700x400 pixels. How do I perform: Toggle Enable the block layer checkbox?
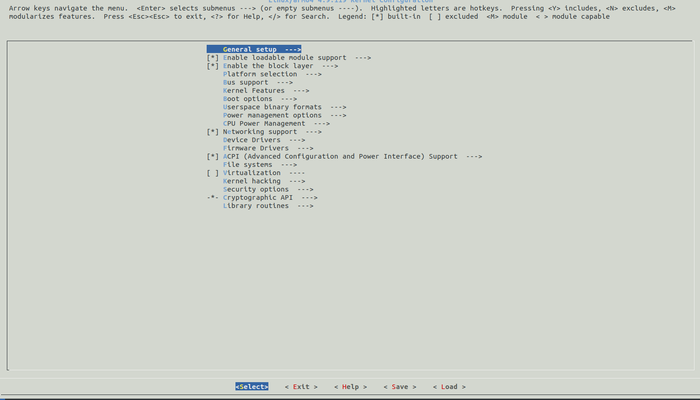[213, 66]
